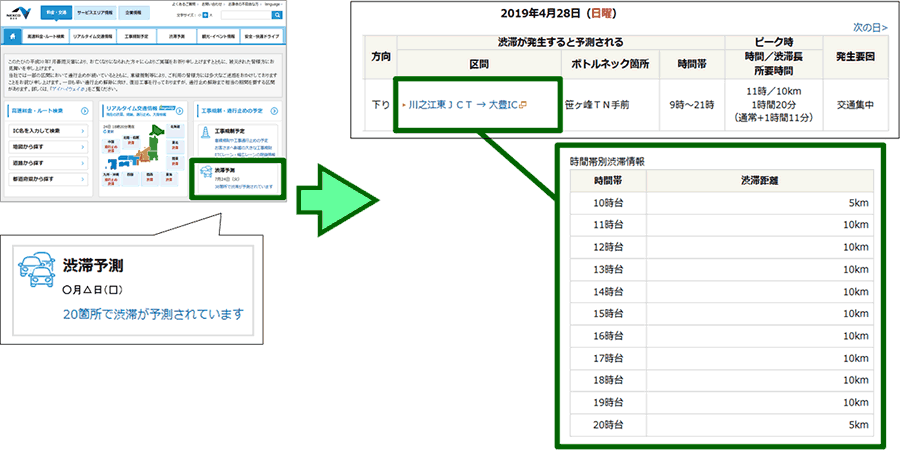
Task: Open 川之江東JCT → 大豊IC section link
Action: (x=461, y=105)
